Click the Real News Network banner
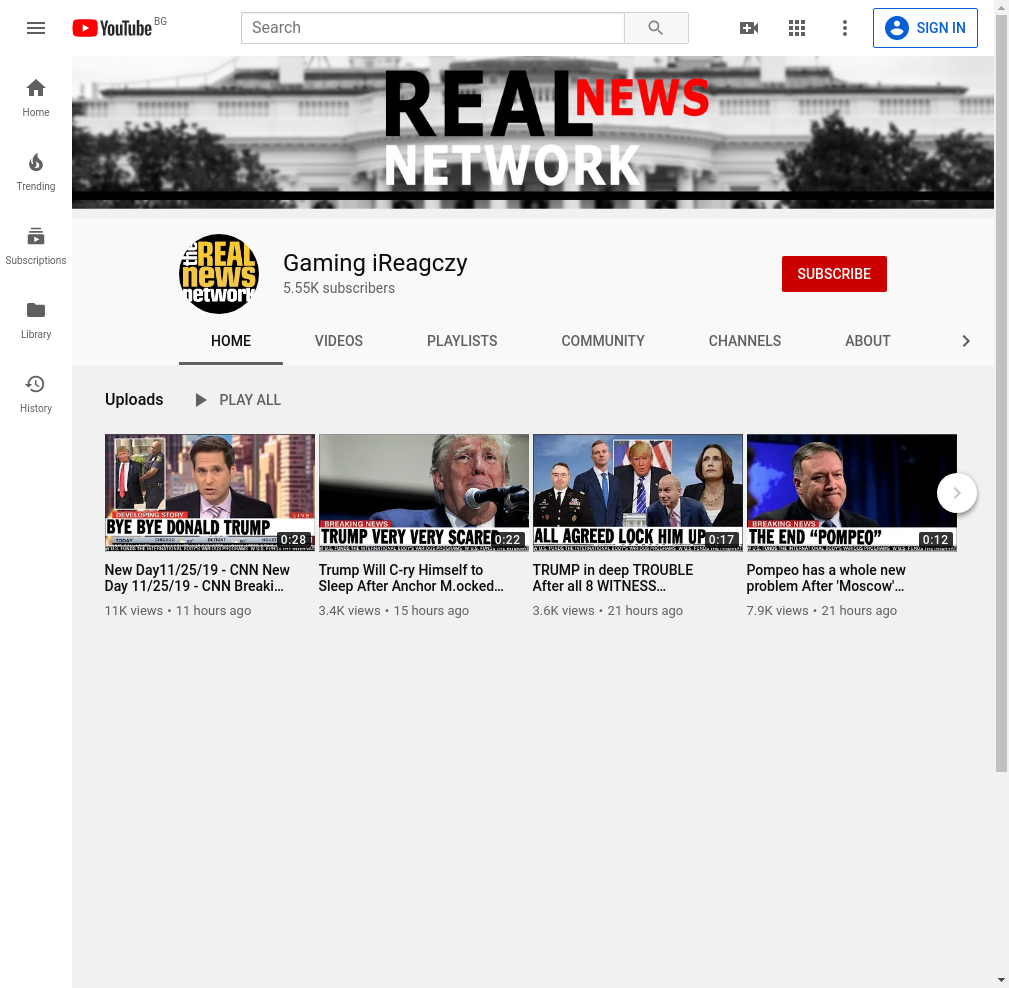Image resolution: width=1009 pixels, height=988 pixels. (x=533, y=133)
